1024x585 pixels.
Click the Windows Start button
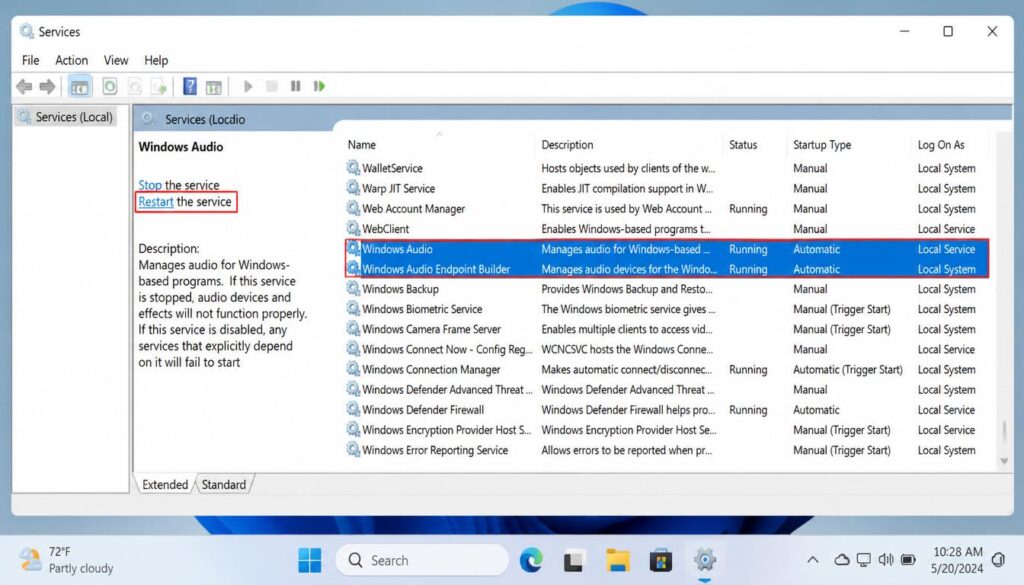tap(310, 560)
